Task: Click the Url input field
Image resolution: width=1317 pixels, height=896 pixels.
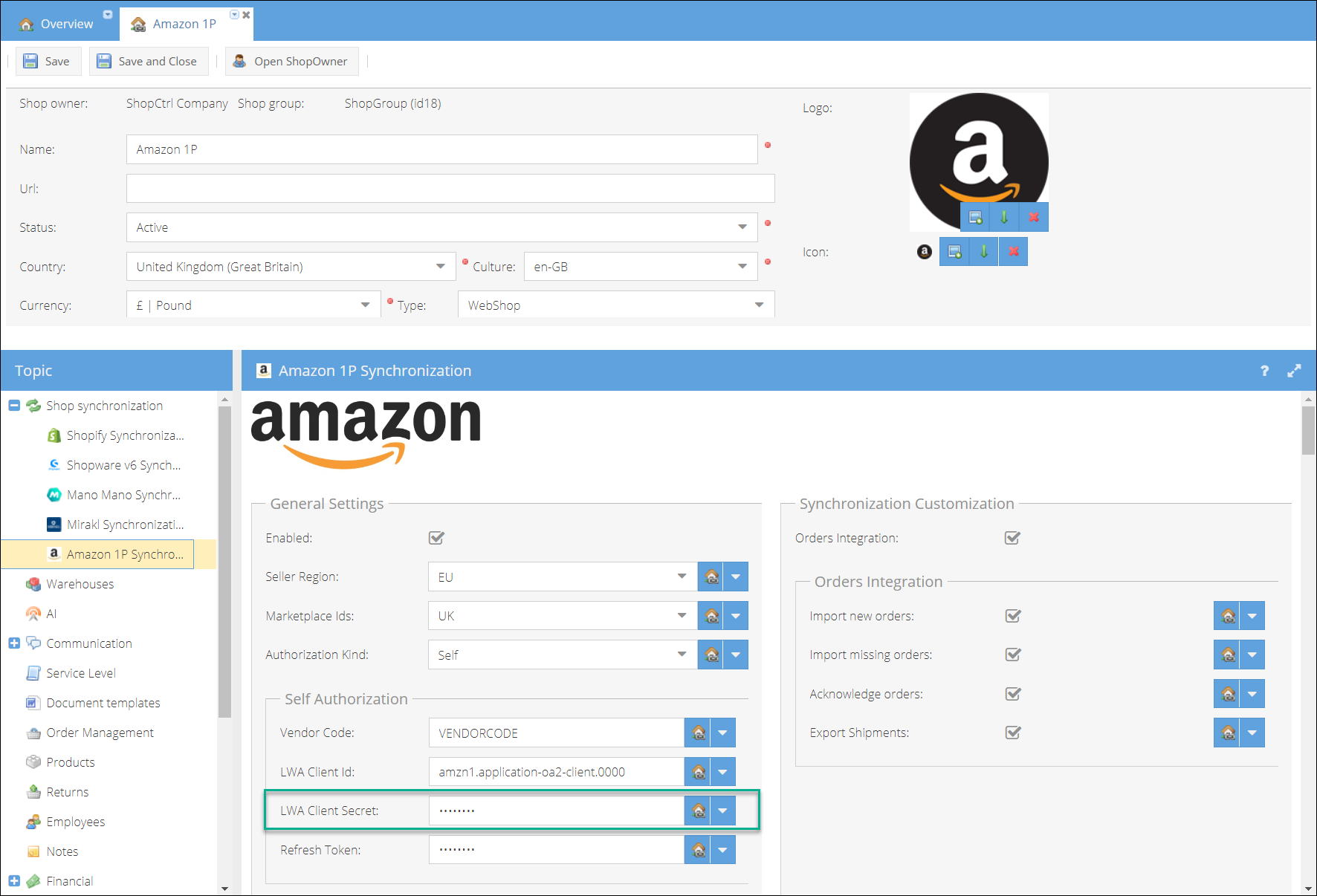Action: 450,189
